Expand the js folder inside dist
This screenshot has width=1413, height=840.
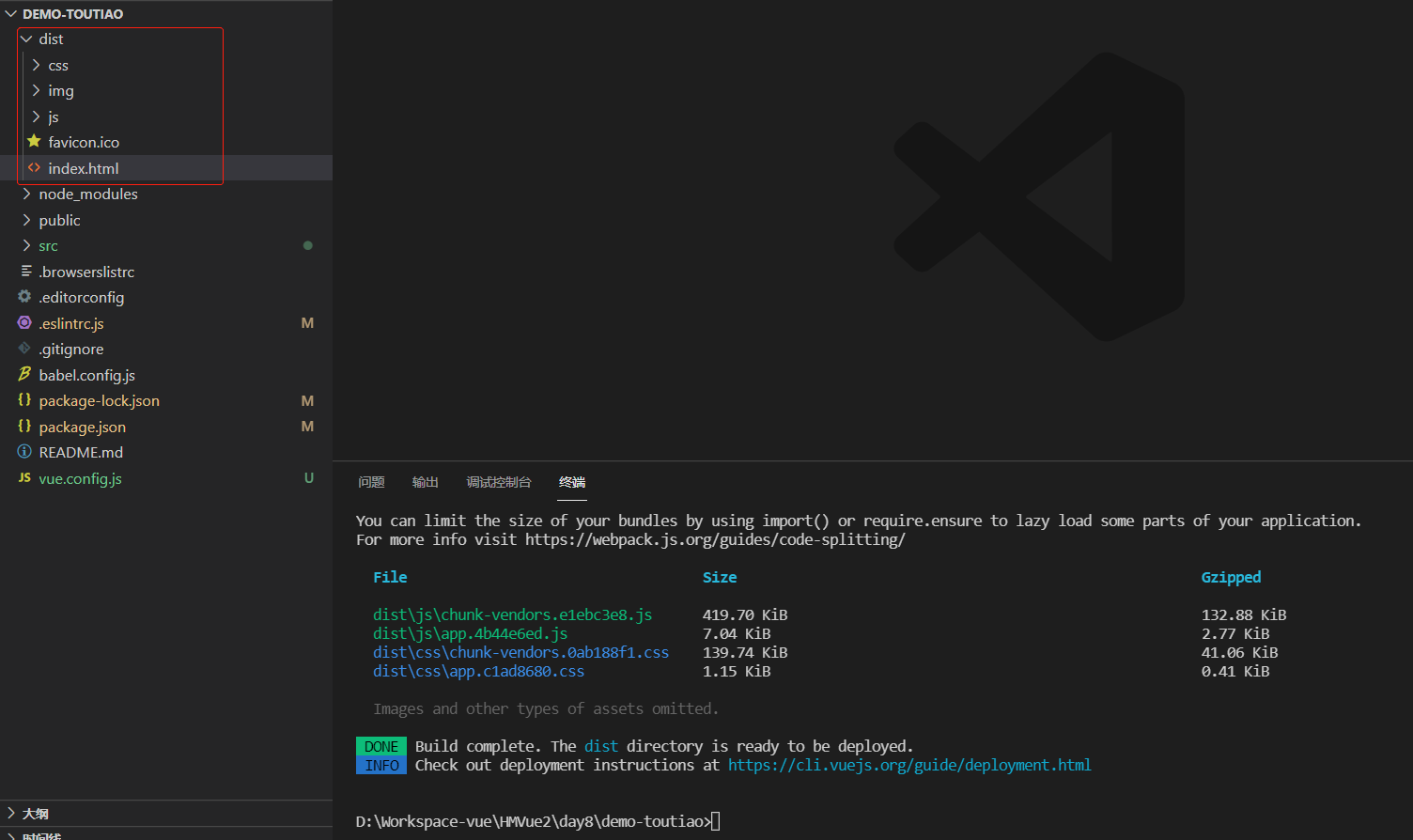[x=36, y=117]
